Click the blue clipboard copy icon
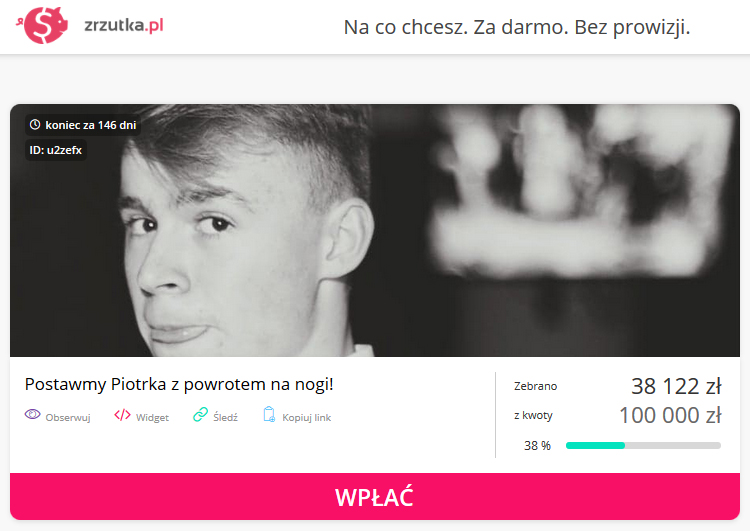This screenshot has width=750, height=531. coord(269,414)
